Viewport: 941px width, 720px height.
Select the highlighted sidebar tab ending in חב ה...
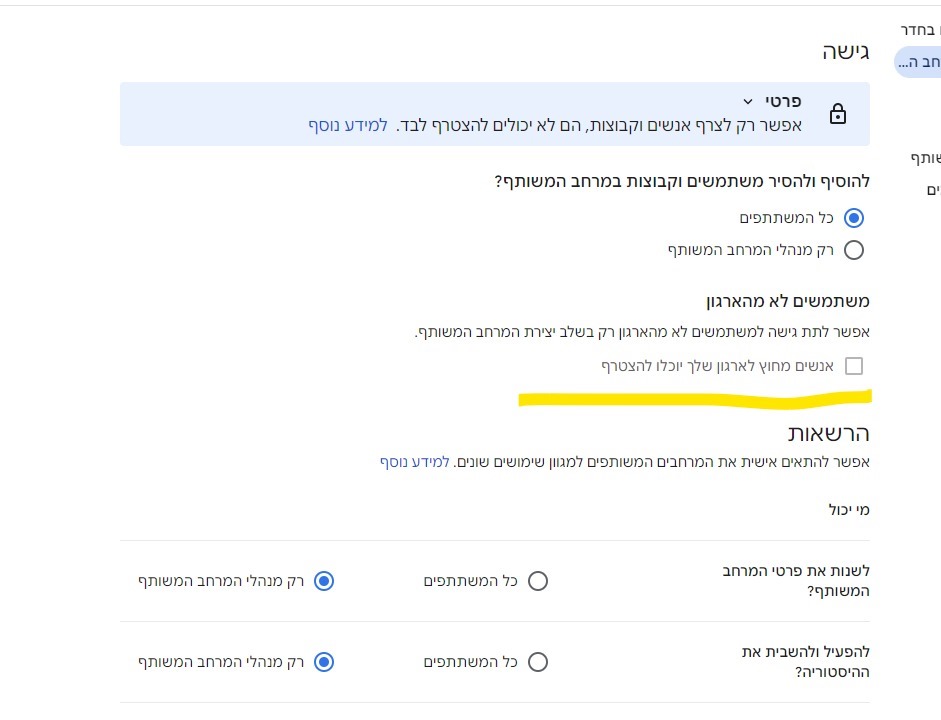tap(918, 62)
